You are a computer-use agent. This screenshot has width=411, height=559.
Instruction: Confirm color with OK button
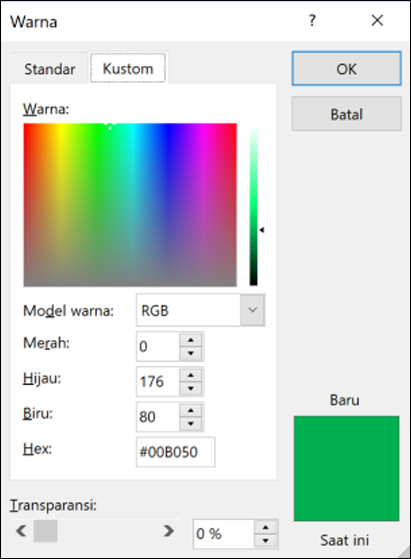[346, 68]
